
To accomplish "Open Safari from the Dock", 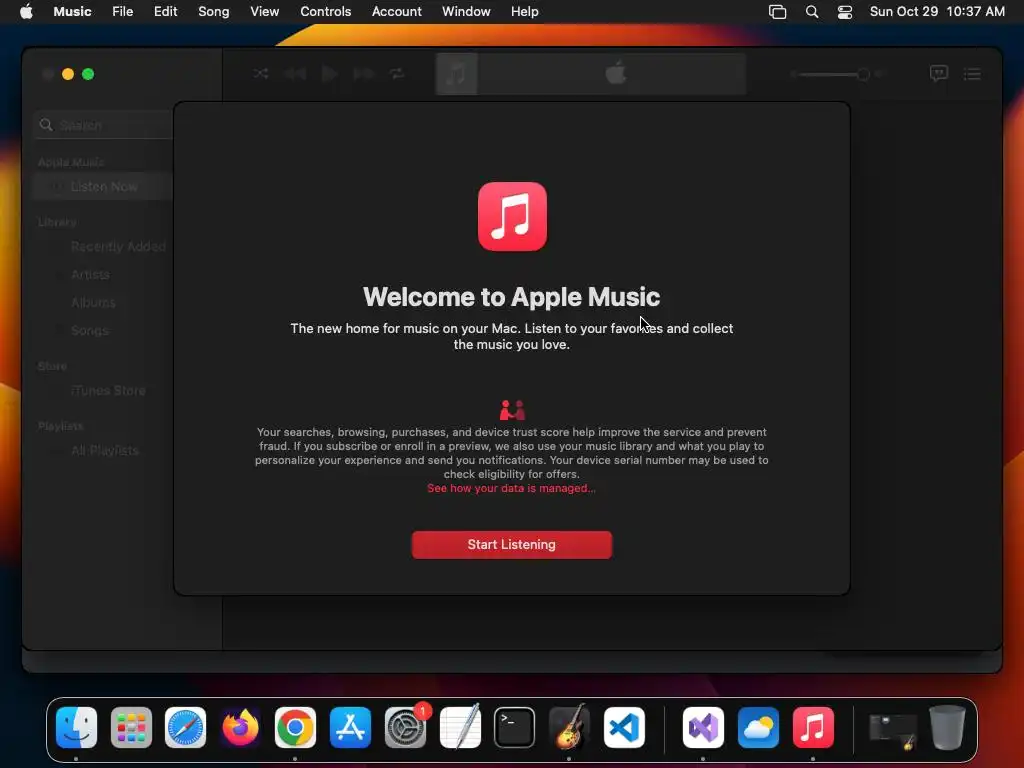I will click(x=185, y=727).
